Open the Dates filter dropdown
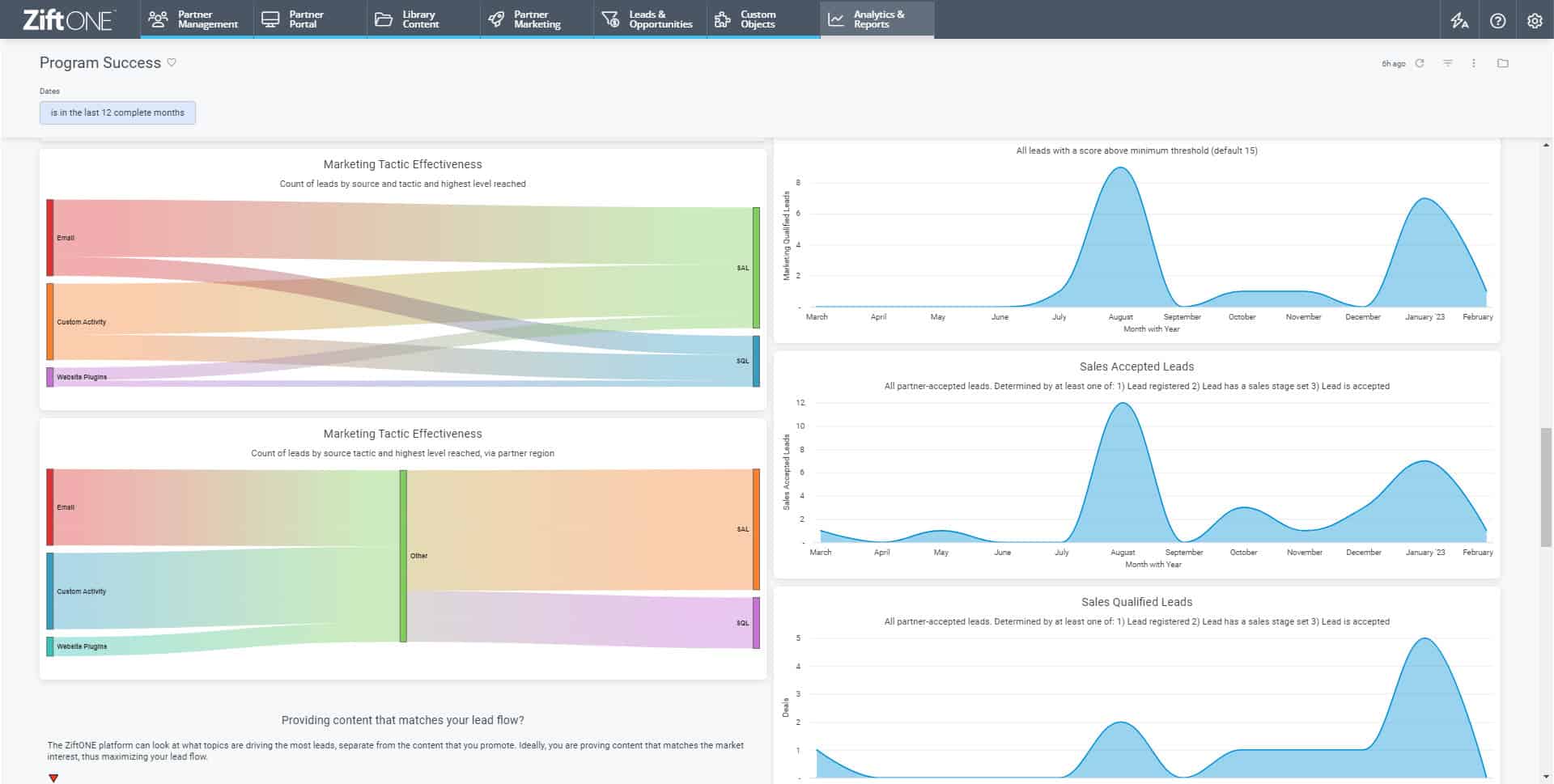The width and height of the screenshot is (1554, 784). (x=117, y=112)
